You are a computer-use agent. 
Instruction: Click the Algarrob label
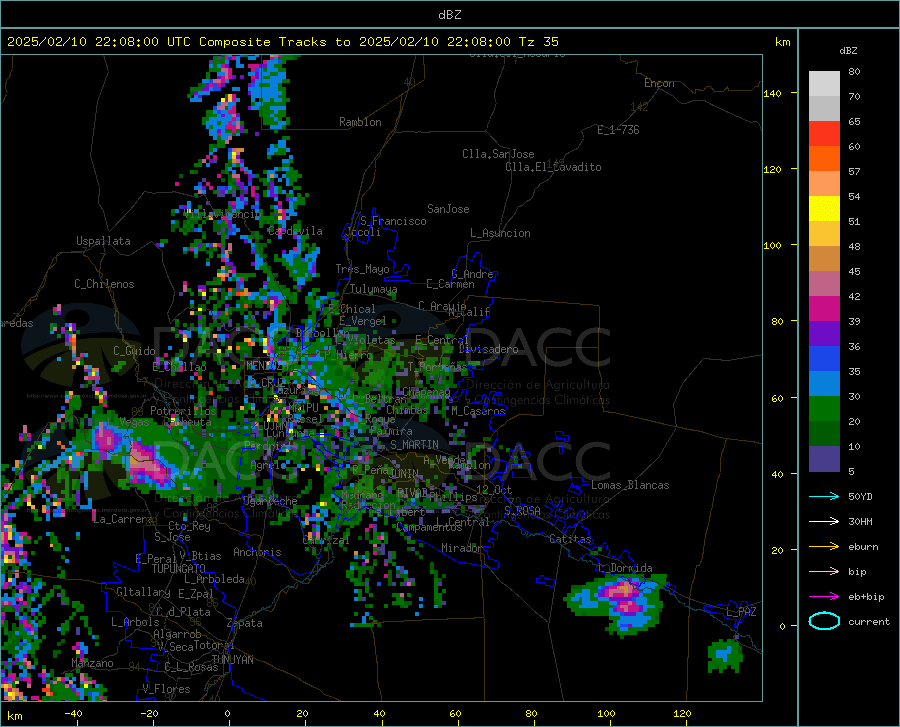point(177,634)
